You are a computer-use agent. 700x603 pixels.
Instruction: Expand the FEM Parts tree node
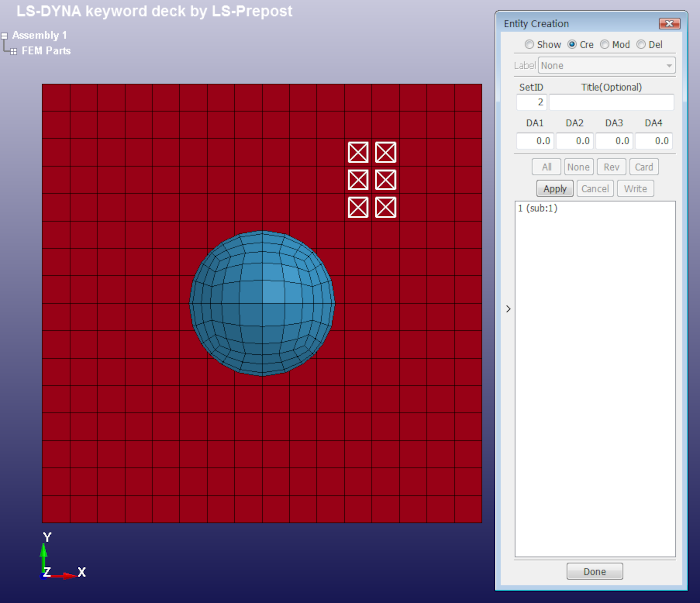[13, 51]
